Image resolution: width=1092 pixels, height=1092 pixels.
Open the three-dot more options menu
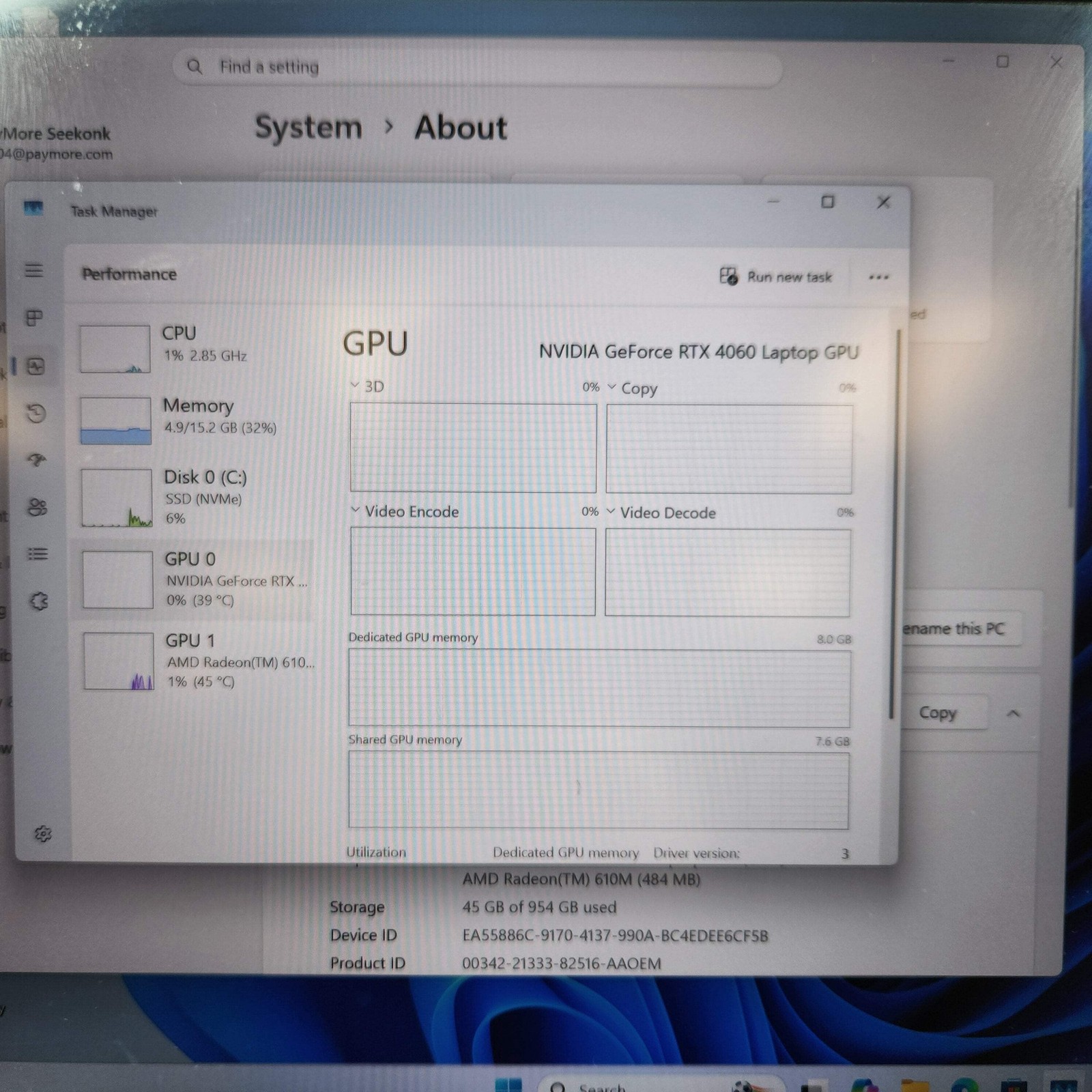click(878, 277)
